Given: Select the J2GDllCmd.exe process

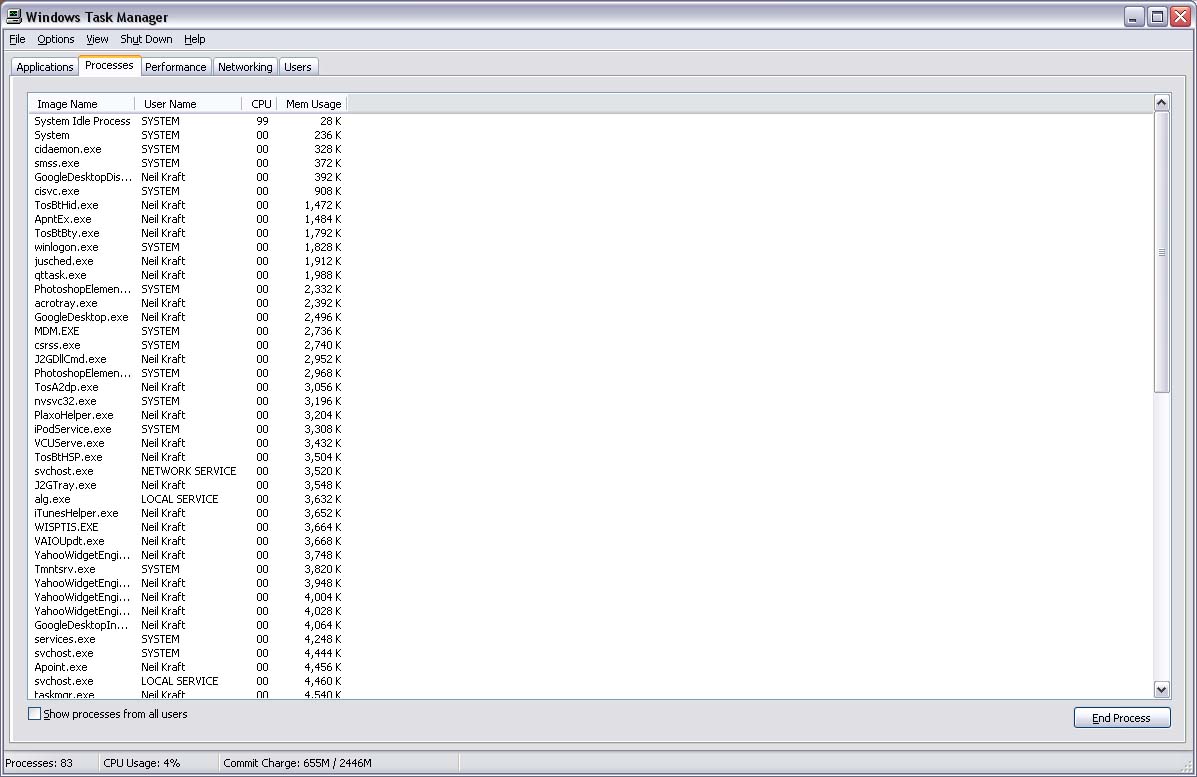Looking at the screenshot, I should [x=188, y=359].
